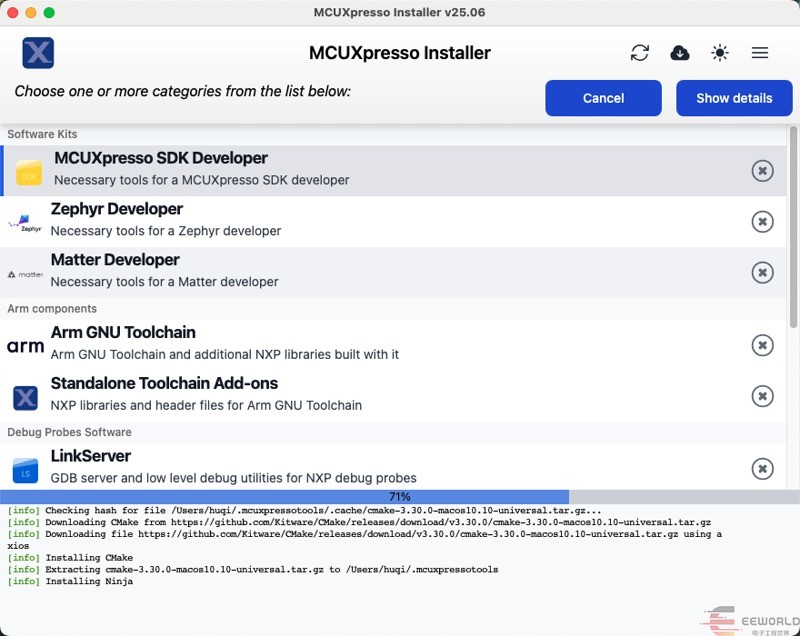Viewport: 800px width, 636px height.
Task: Click the refresh arrows icon in header
Action: [639, 53]
